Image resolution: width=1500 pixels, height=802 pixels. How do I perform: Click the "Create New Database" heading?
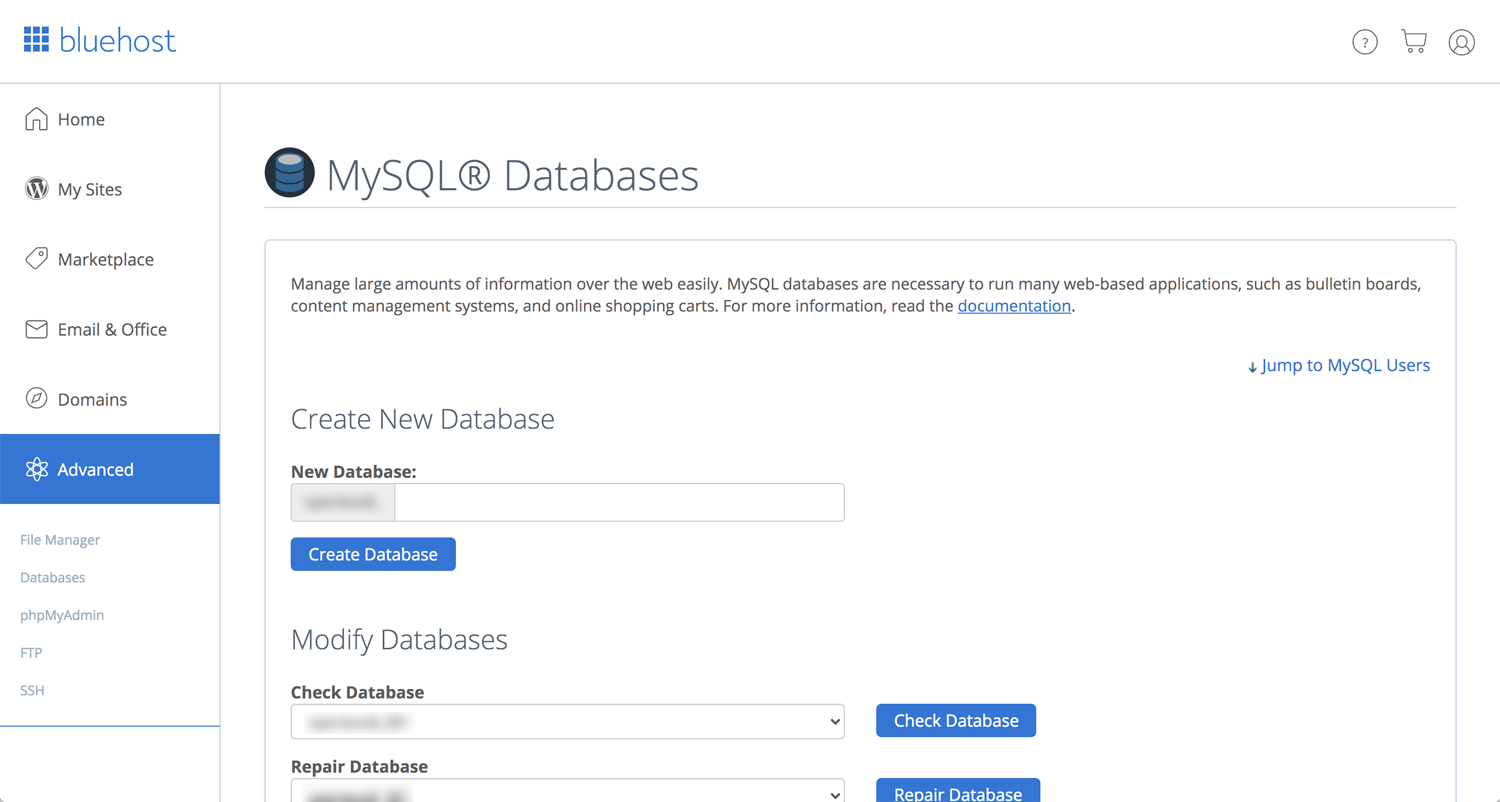pyautogui.click(x=423, y=418)
